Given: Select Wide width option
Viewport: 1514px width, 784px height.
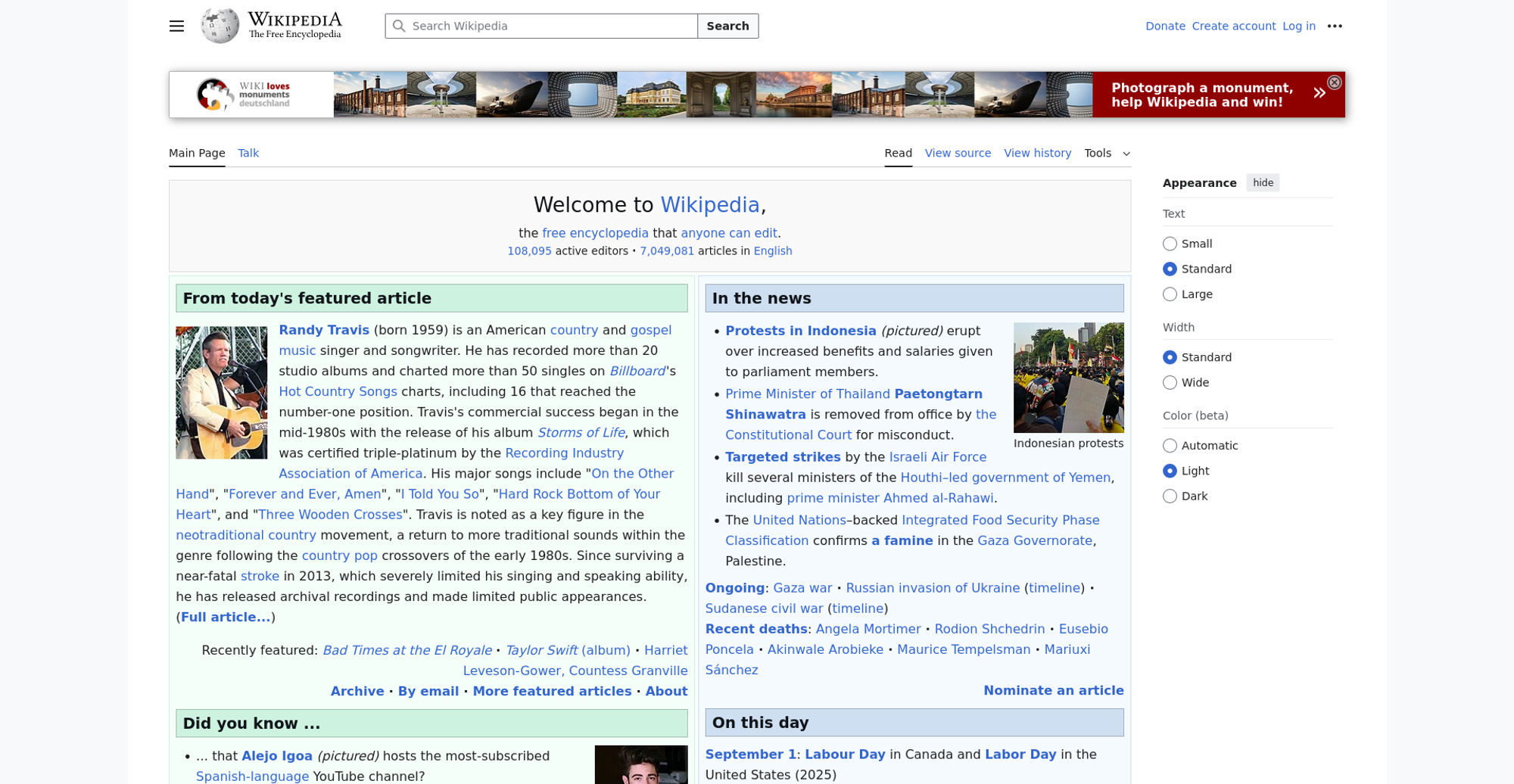Looking at the screenshot, I should pos(1170,383).
